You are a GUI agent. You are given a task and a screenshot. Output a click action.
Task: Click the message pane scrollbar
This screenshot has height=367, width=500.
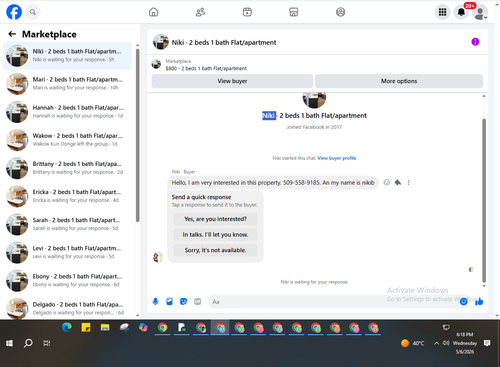[484, 200]
